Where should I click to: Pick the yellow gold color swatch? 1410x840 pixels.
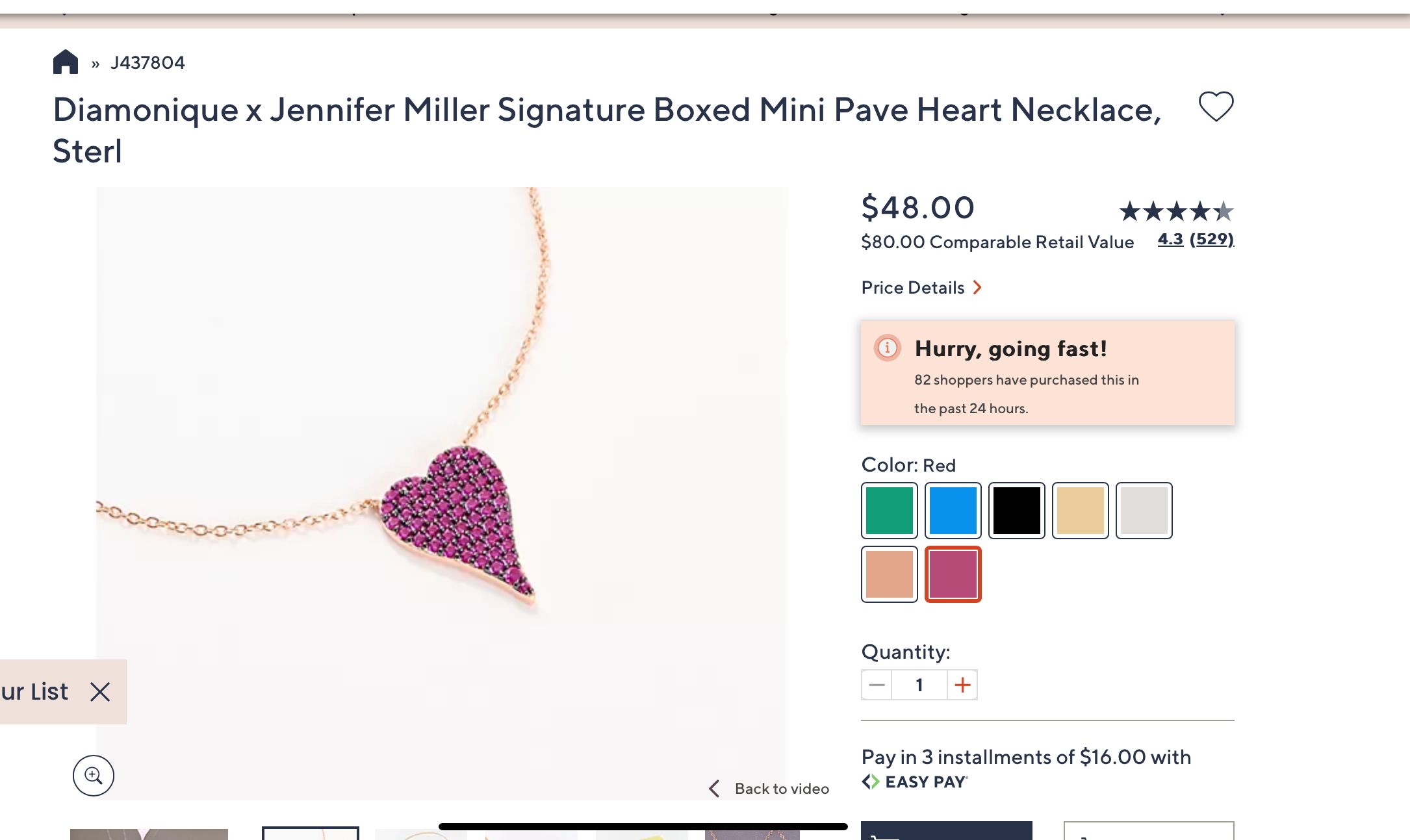click(x=1081, y=511)
